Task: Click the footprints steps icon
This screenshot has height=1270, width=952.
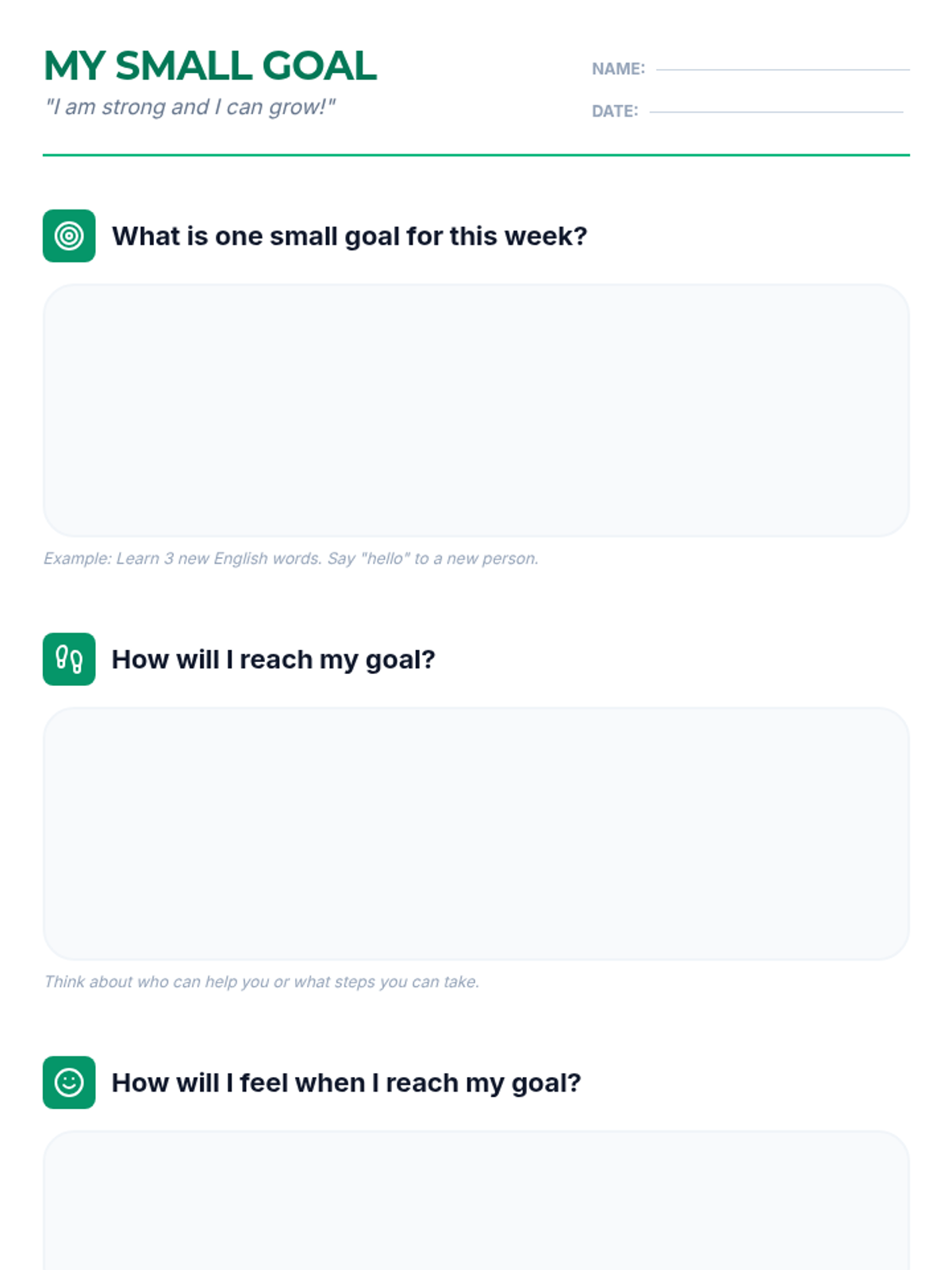Action: click(69, 659)
